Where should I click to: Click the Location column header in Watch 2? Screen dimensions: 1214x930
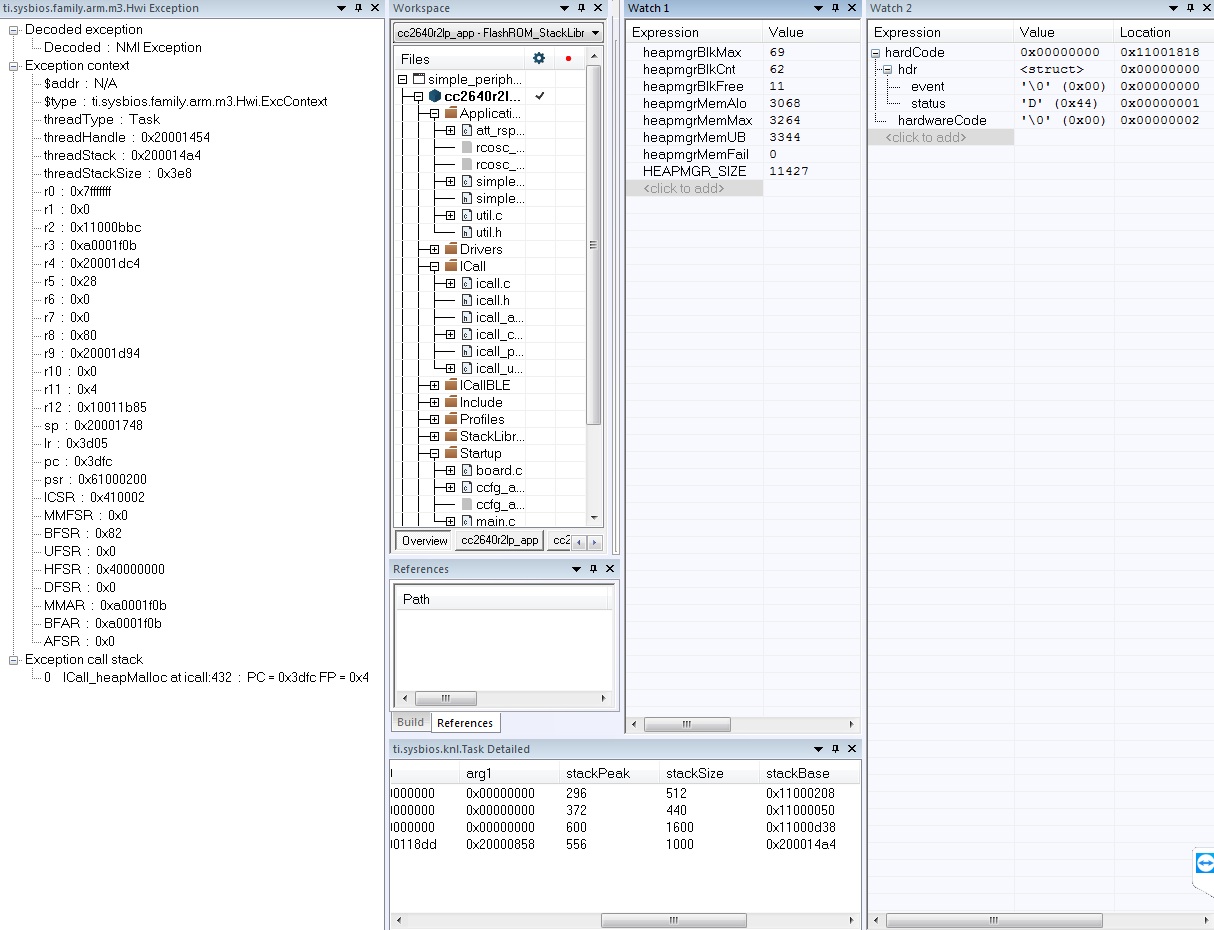click(x=1163, y=32)
